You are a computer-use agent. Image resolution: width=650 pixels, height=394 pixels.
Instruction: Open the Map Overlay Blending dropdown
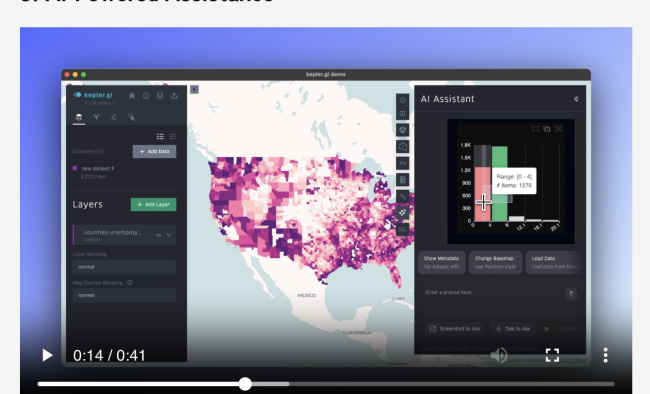124,295
